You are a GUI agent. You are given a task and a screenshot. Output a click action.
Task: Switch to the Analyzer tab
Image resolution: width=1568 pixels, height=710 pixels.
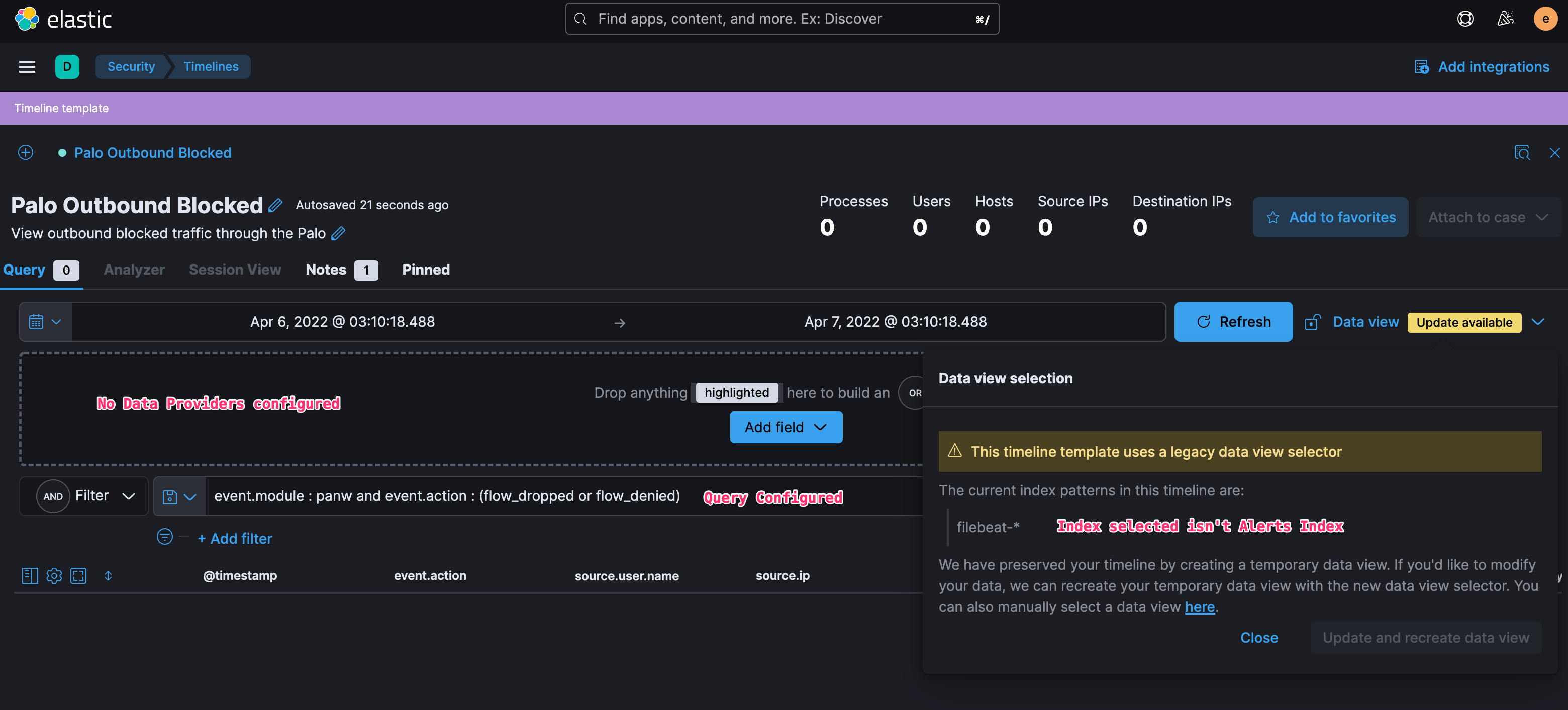(x=133, y=269)
